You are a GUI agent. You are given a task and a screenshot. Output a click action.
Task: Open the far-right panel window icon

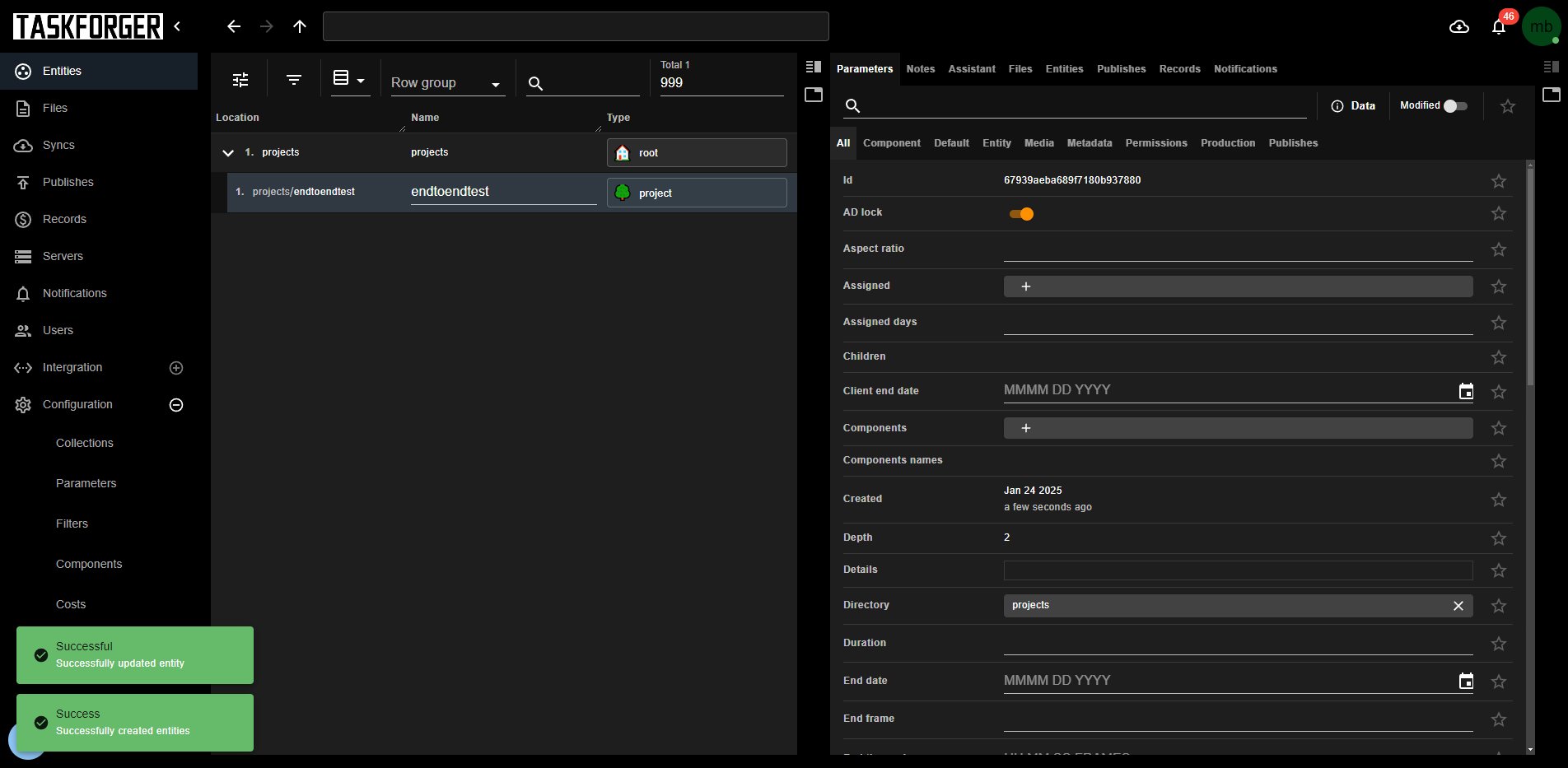pos(1552,95)
